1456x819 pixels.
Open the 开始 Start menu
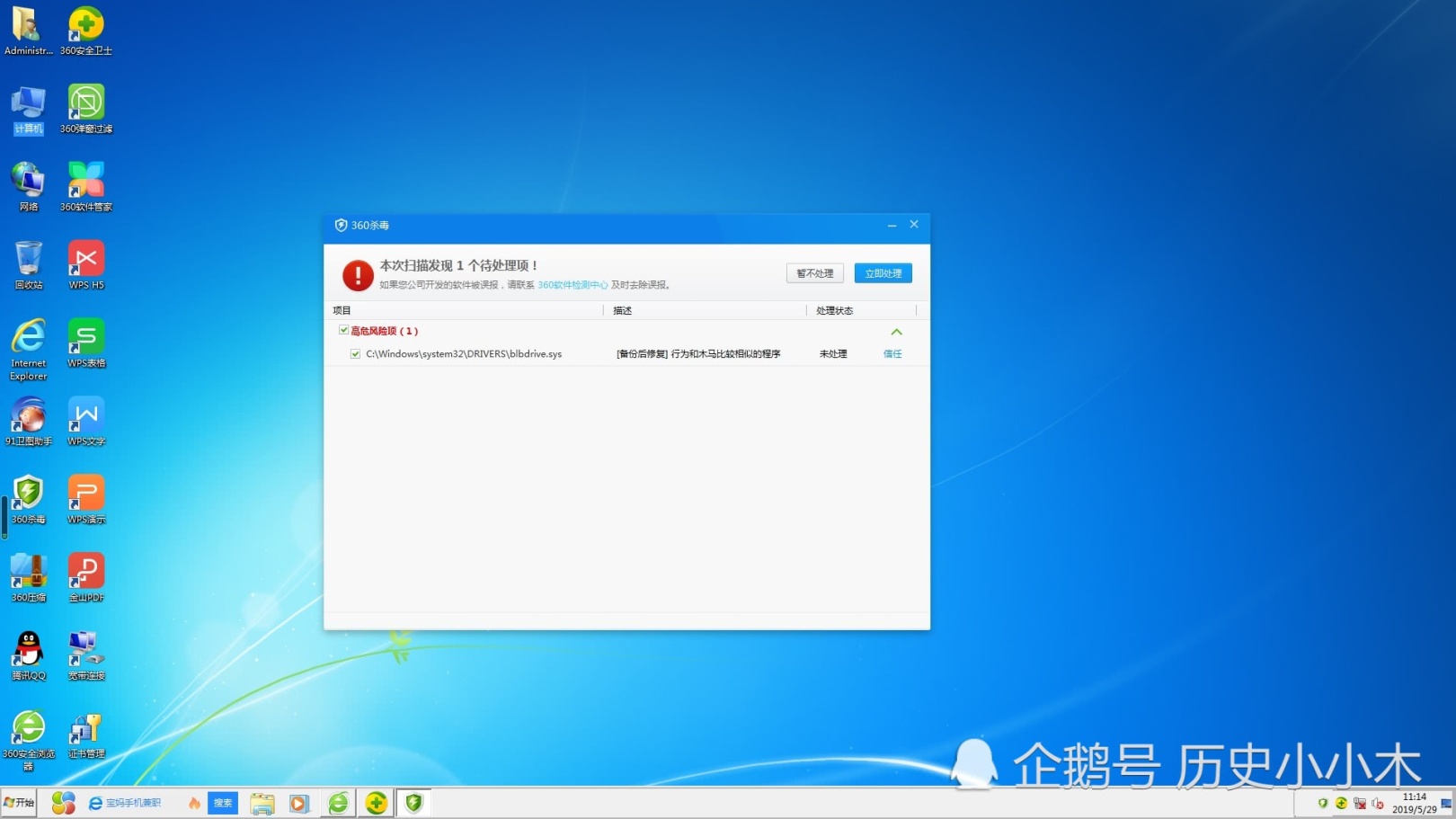pyautogui.click(x=18, y=803)
